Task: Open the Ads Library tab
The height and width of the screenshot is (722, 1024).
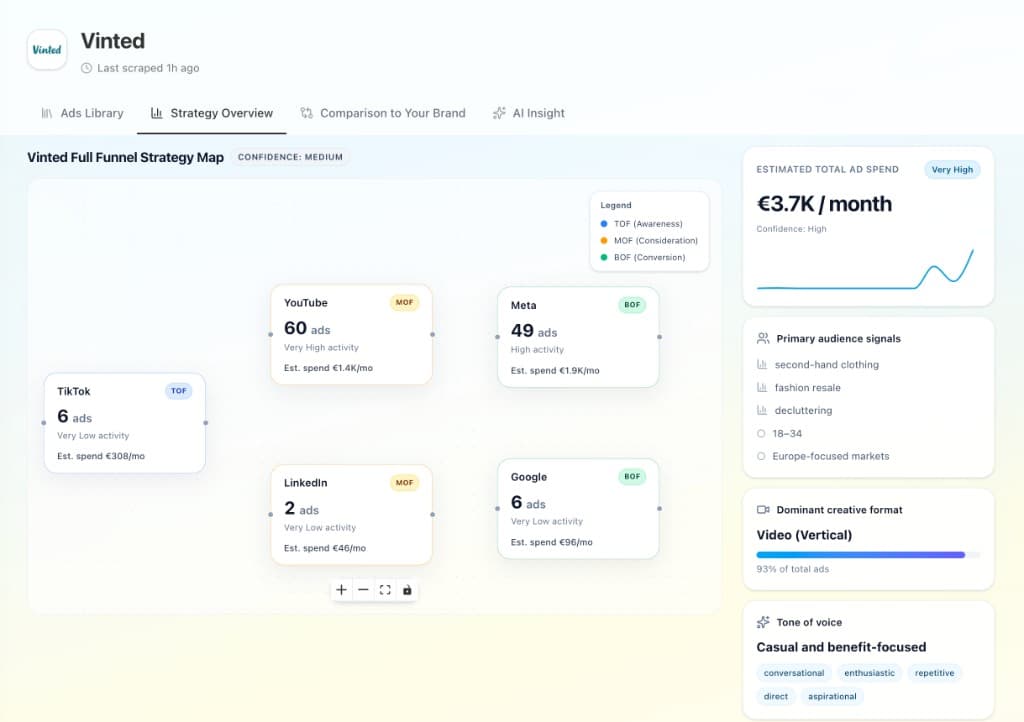Action: [82, 113]
